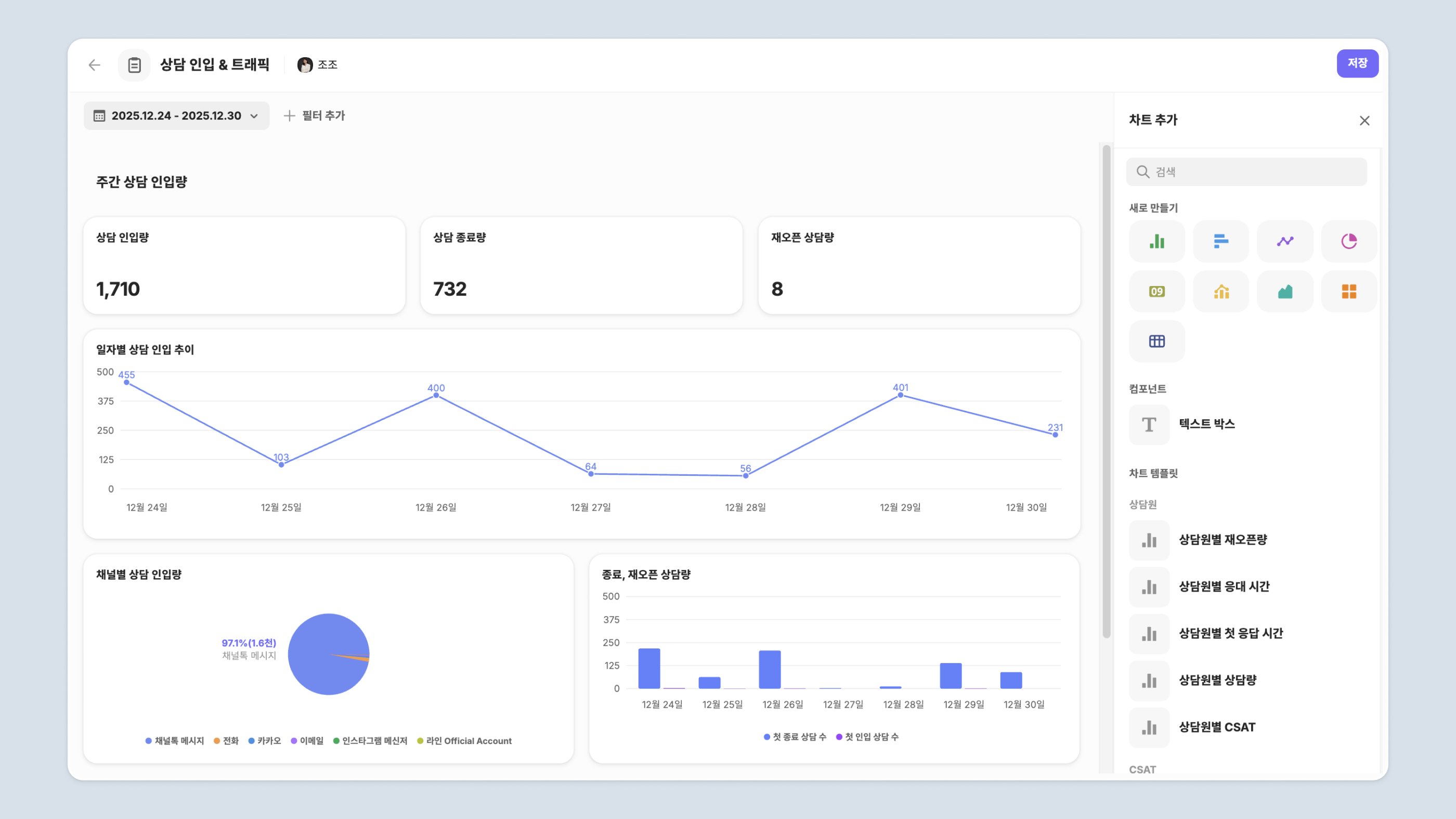The height and width of the screenshot is (819, 1456).
Task: Insert the 텍스트 박스 component
Action: [1206, 424]
